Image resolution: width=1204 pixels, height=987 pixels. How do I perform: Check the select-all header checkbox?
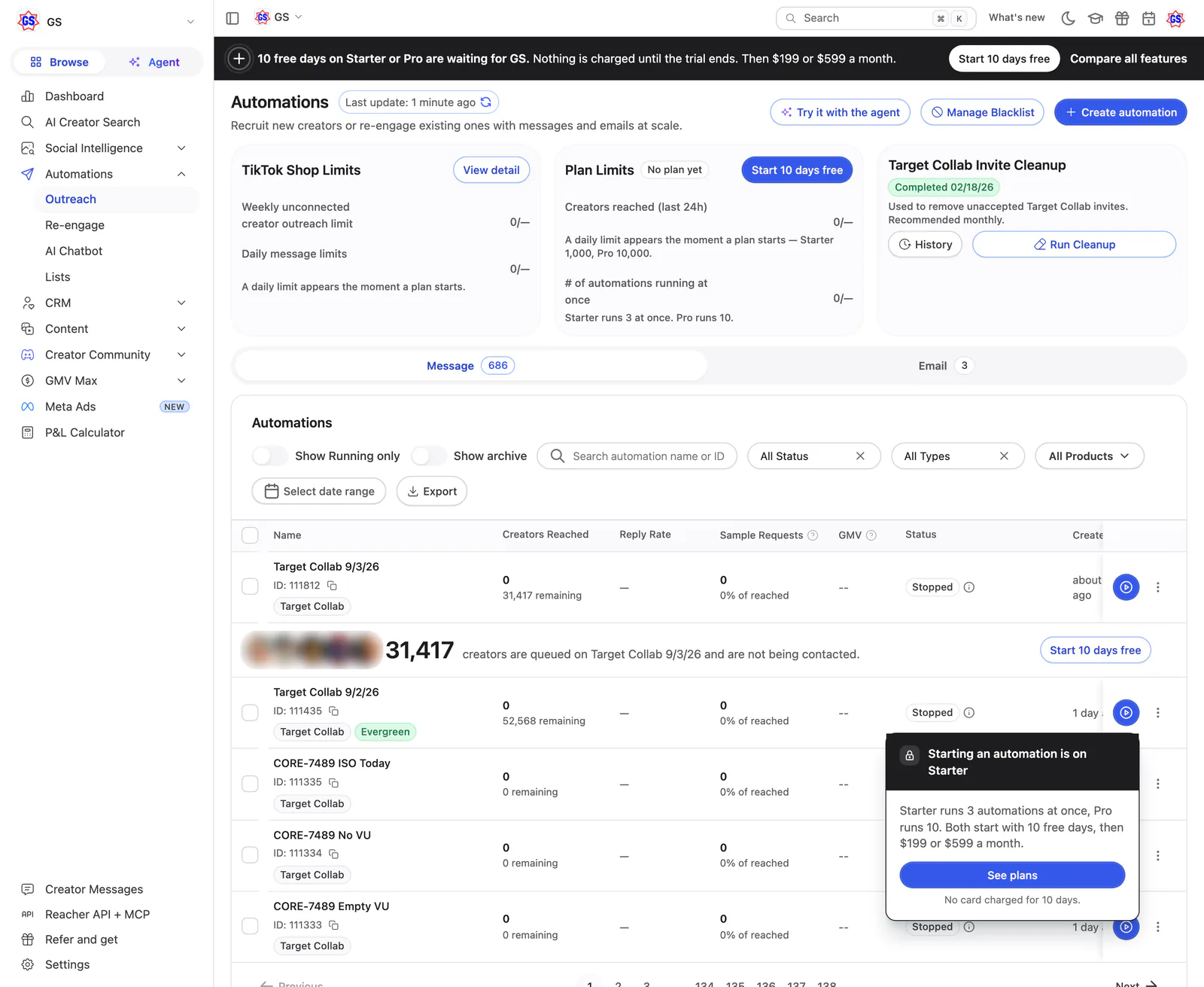tap(250, 535)
